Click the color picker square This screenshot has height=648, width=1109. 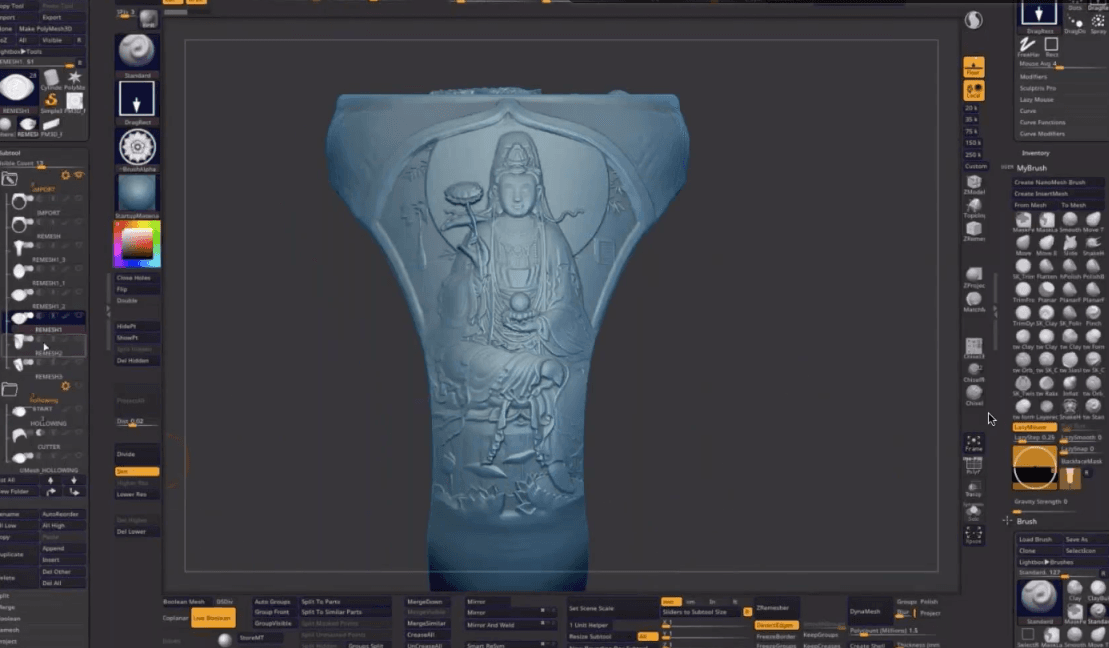(x=137, y=244)
